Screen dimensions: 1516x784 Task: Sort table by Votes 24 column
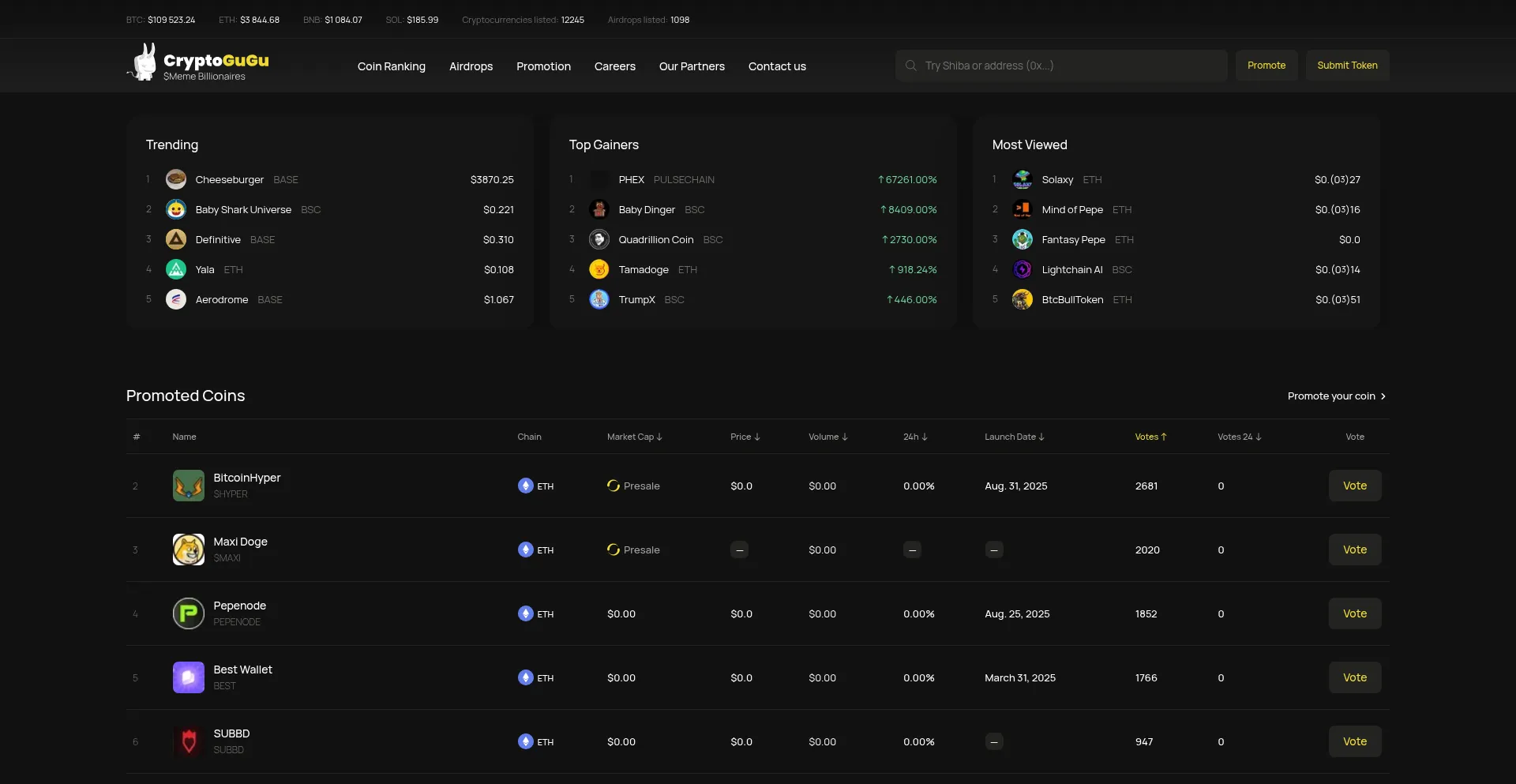(1239, 437)
